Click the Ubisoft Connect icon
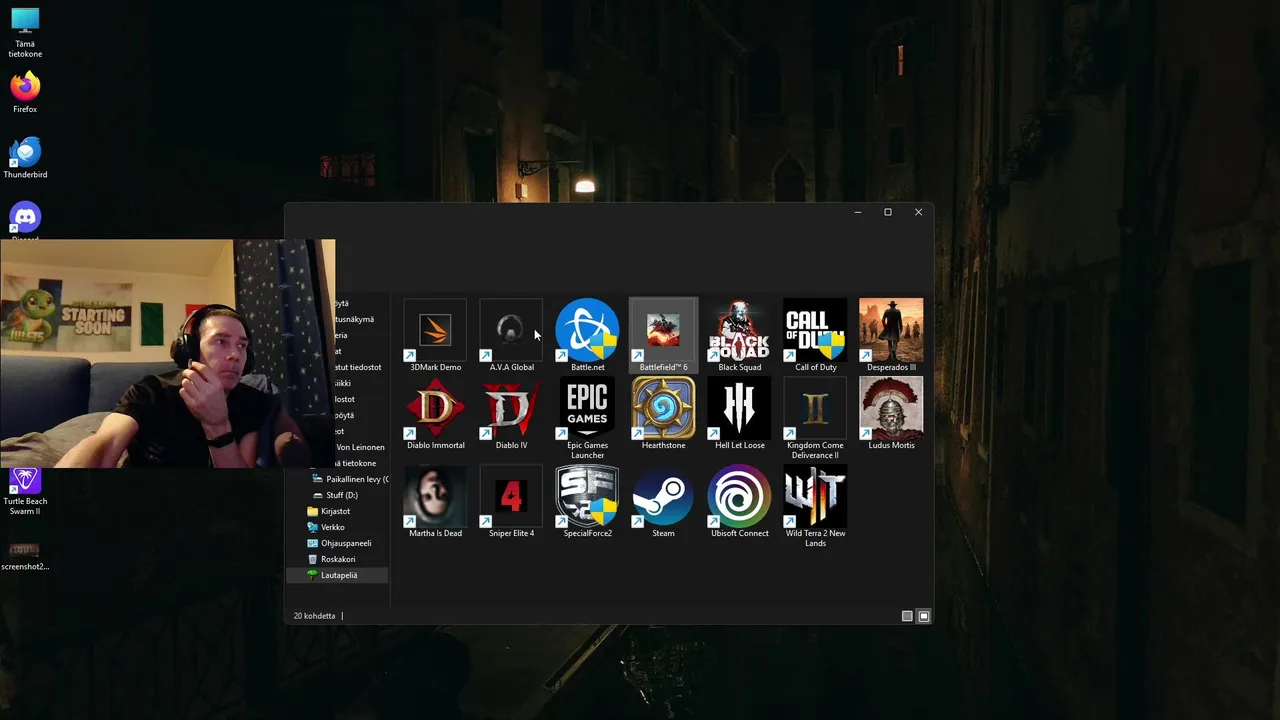Screen dimensions: 1280x720 point(739,502)
